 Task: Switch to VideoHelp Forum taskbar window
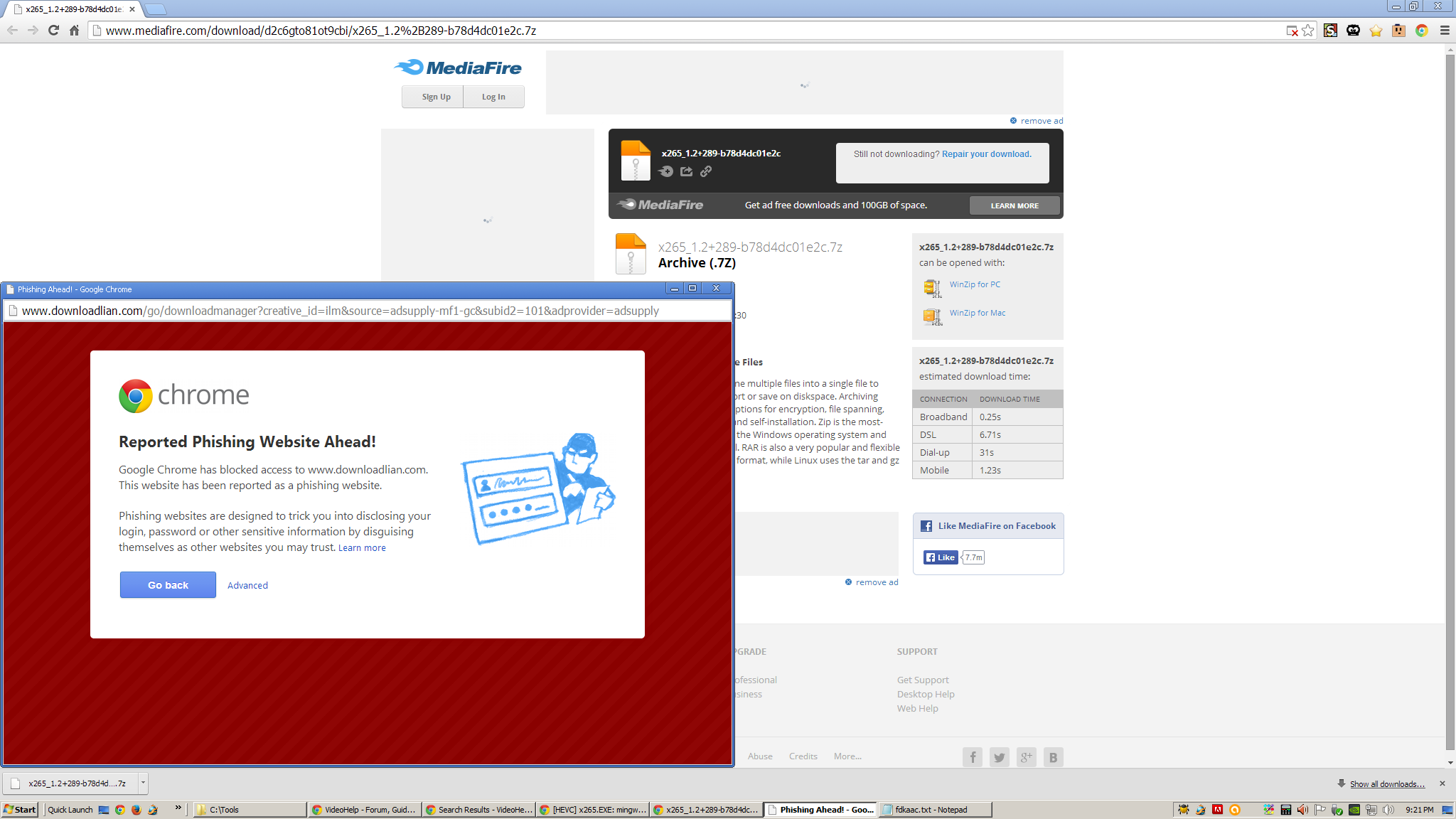click(x=364, y=810)
